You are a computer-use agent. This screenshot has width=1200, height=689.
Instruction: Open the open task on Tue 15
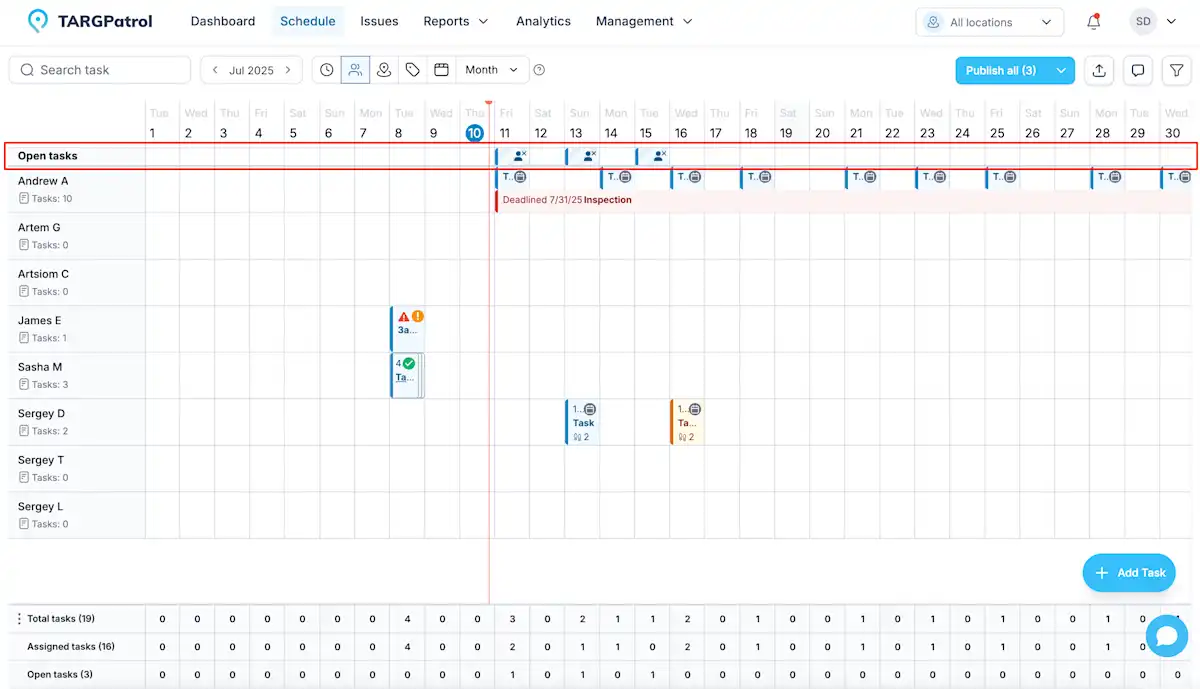(651, 156)
